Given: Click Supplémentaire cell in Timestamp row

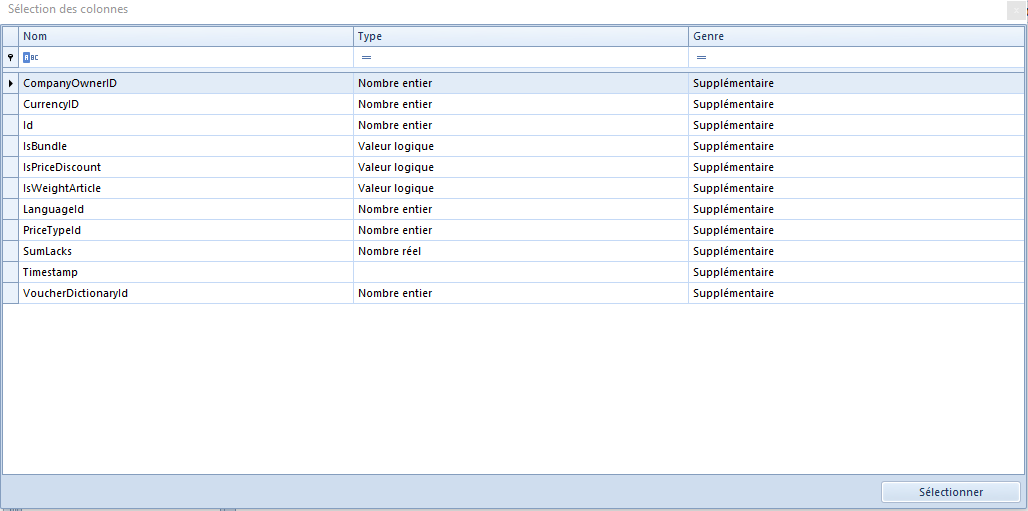Looking at the screenshot, I should (x=856, y=272).
